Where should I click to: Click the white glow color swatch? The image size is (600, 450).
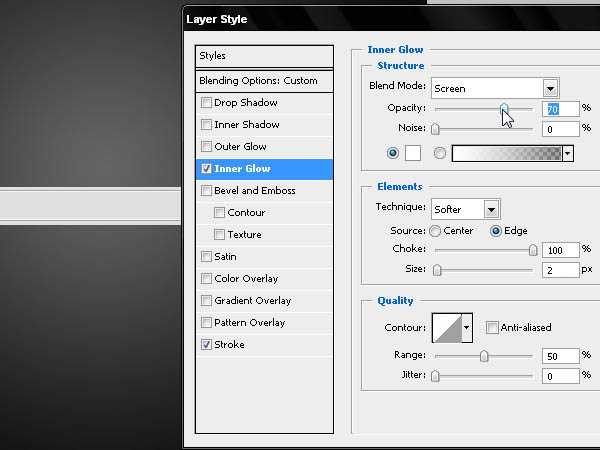[413, 153]
